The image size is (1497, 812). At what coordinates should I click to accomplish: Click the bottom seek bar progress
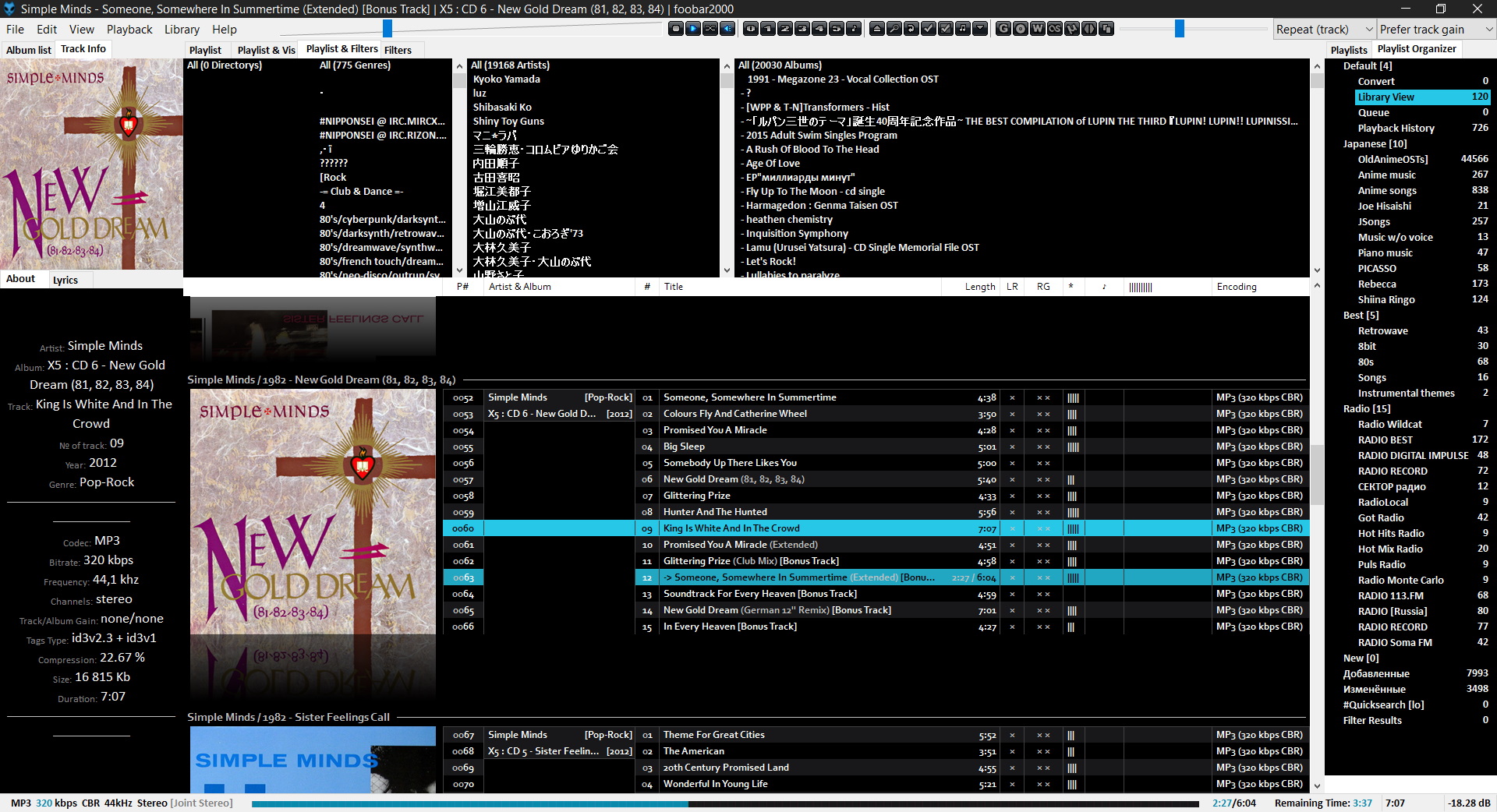[x=725, y=803]
